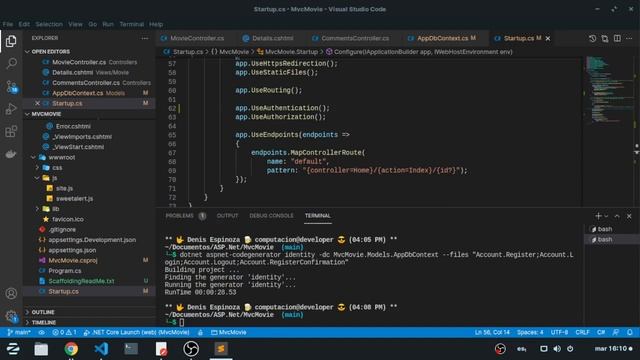Viewport: 640px width, 360px height.
Task: Open the Explorer view in activity bar
Action: click(11, 41)
